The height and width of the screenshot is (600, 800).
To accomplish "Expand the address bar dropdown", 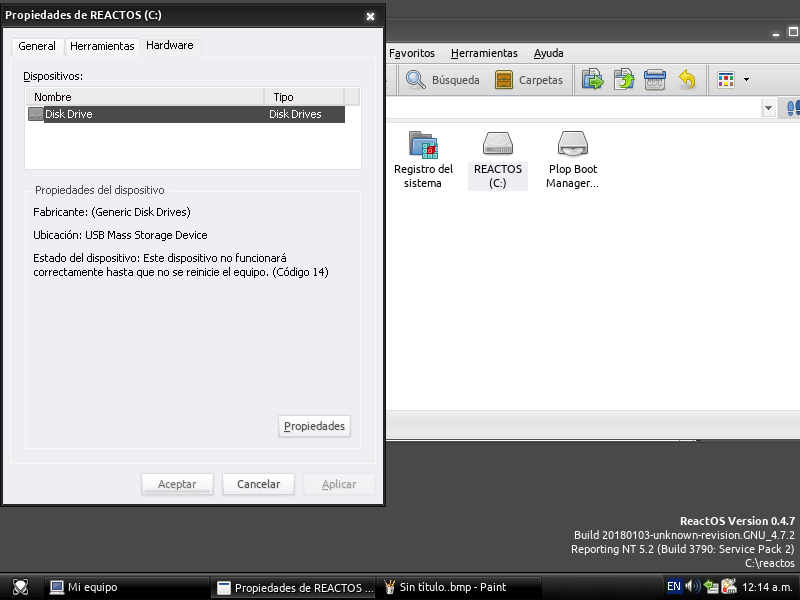I will click(x=768, y=108).
